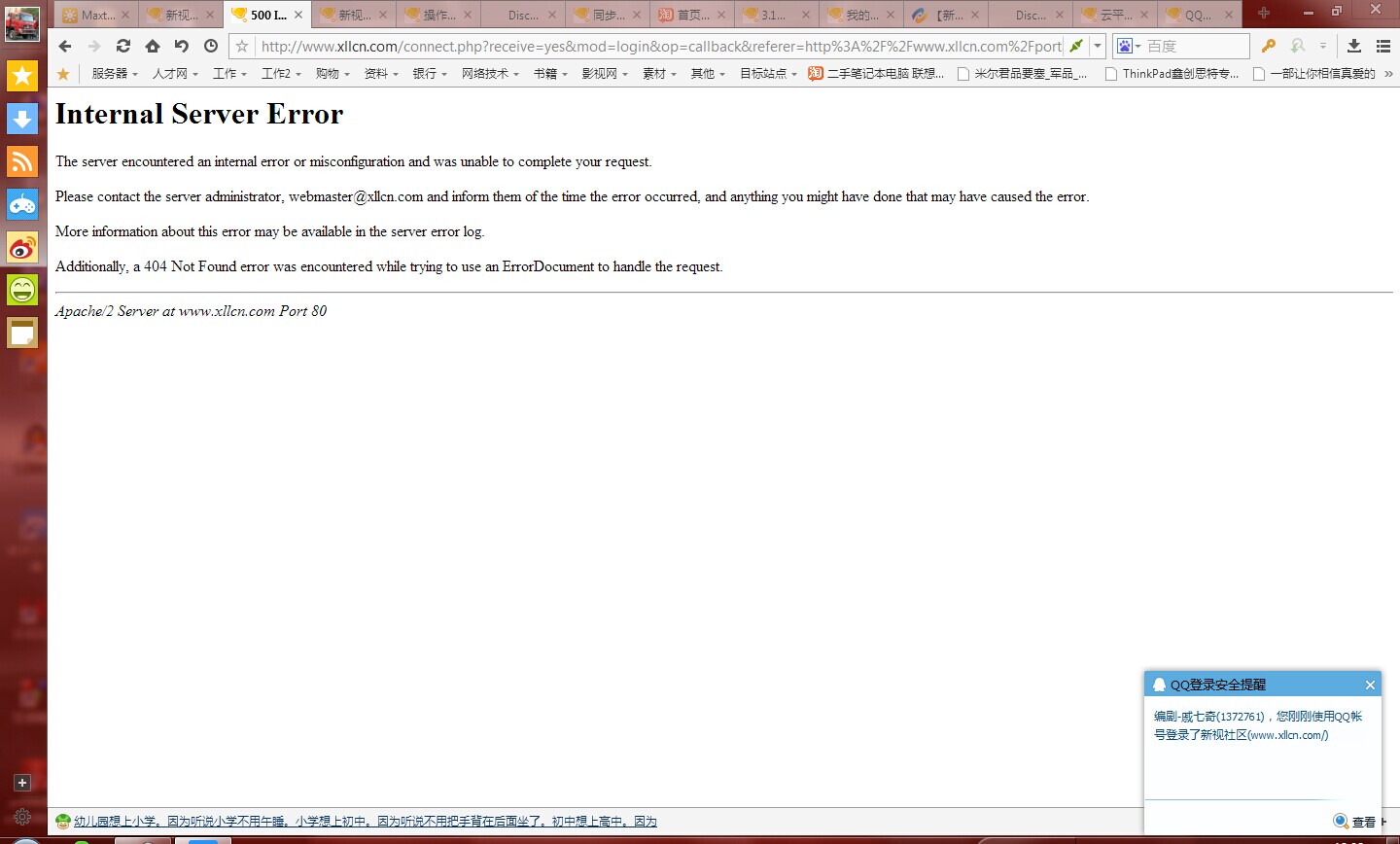Open the RSS feed reader in the sidebar
The height and width of the screenshot is (844, 1400).
(x=22, y=161)
